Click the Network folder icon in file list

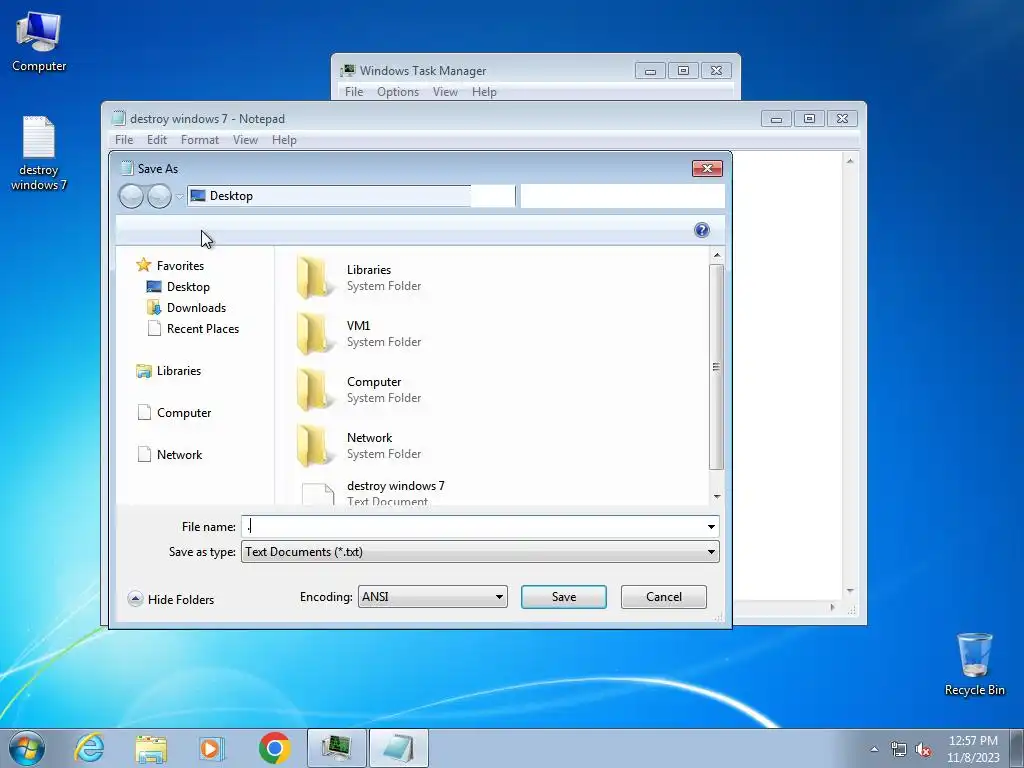click(313, 445)
